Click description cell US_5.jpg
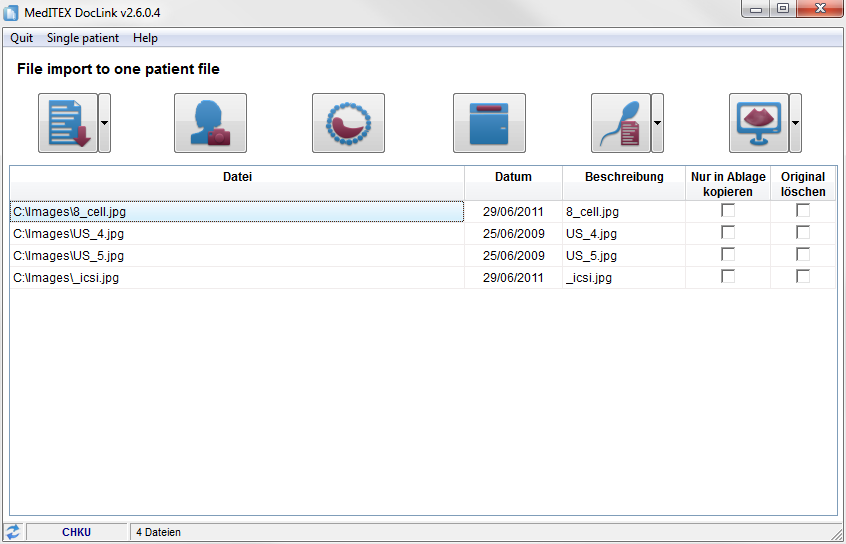 [x=624, y=255]
